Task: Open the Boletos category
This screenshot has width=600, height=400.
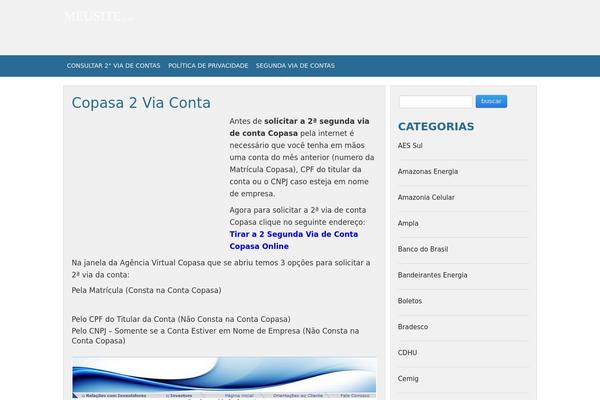Action: point(410,301)
